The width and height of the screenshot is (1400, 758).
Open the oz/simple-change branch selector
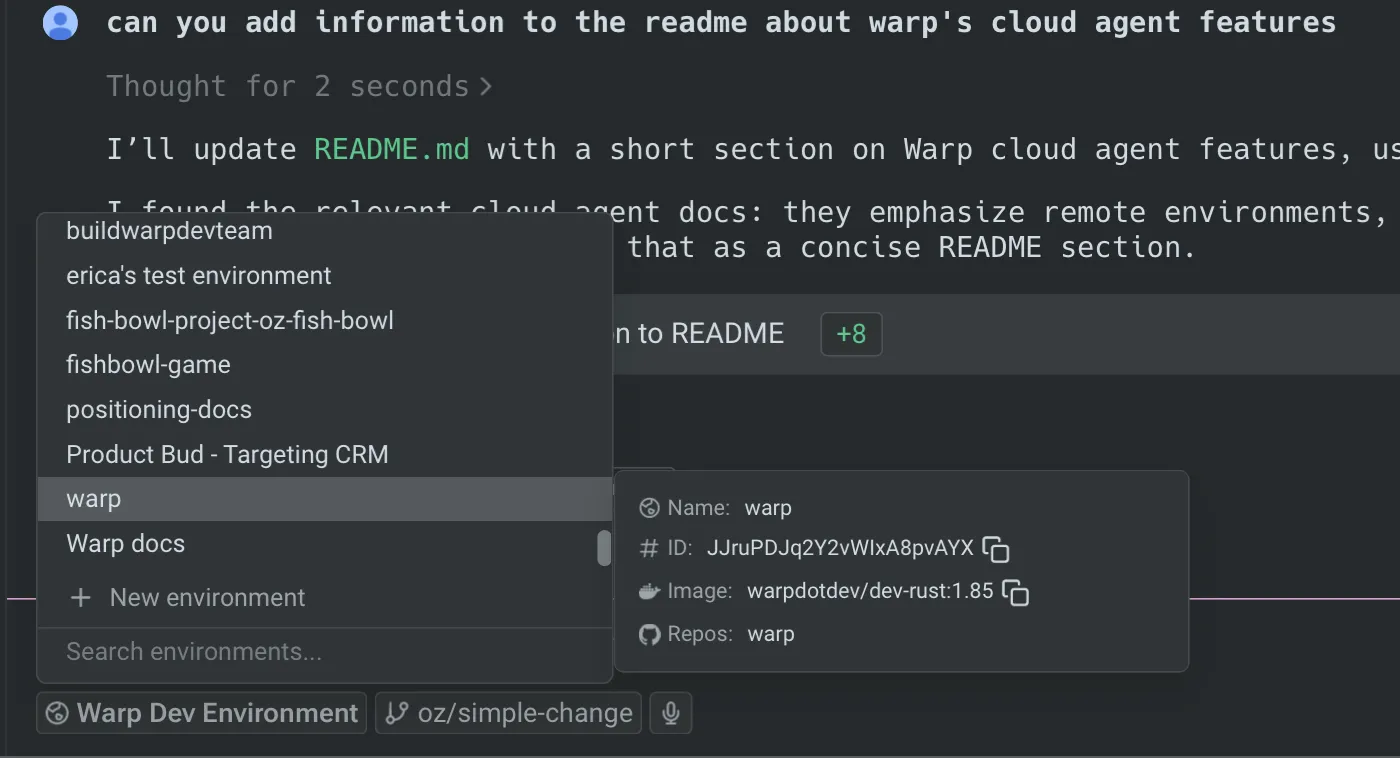pos(508,713)
